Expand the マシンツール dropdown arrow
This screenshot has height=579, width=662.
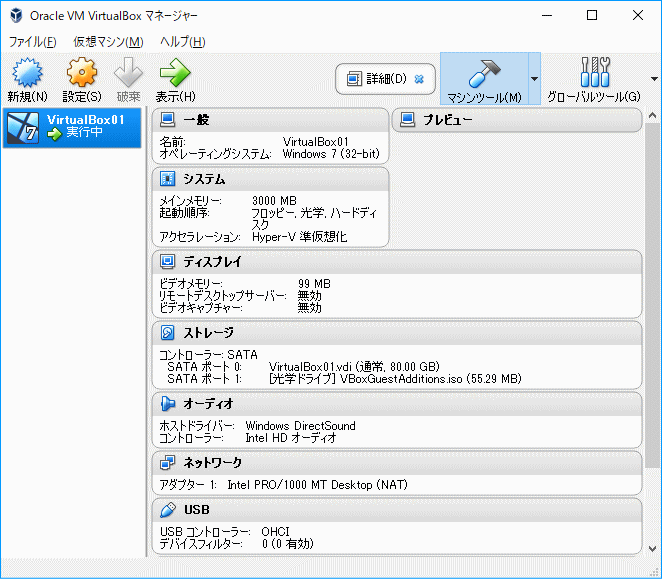534,79
